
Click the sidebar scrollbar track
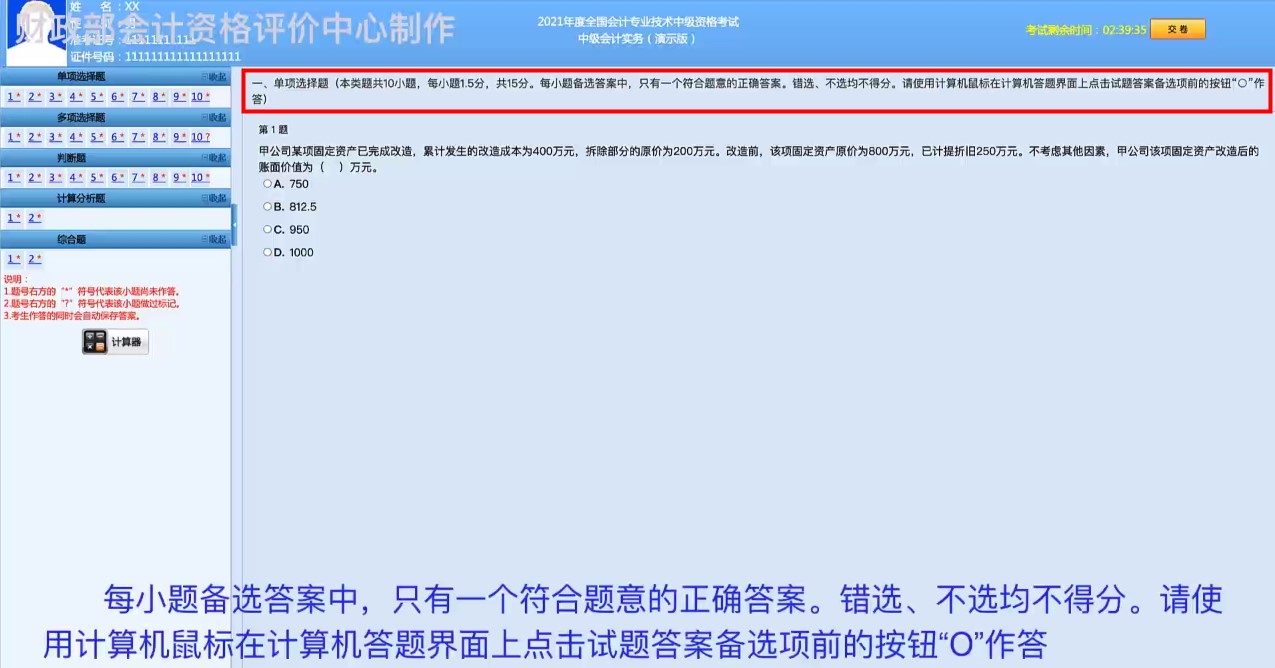click(x=232, y=400)
